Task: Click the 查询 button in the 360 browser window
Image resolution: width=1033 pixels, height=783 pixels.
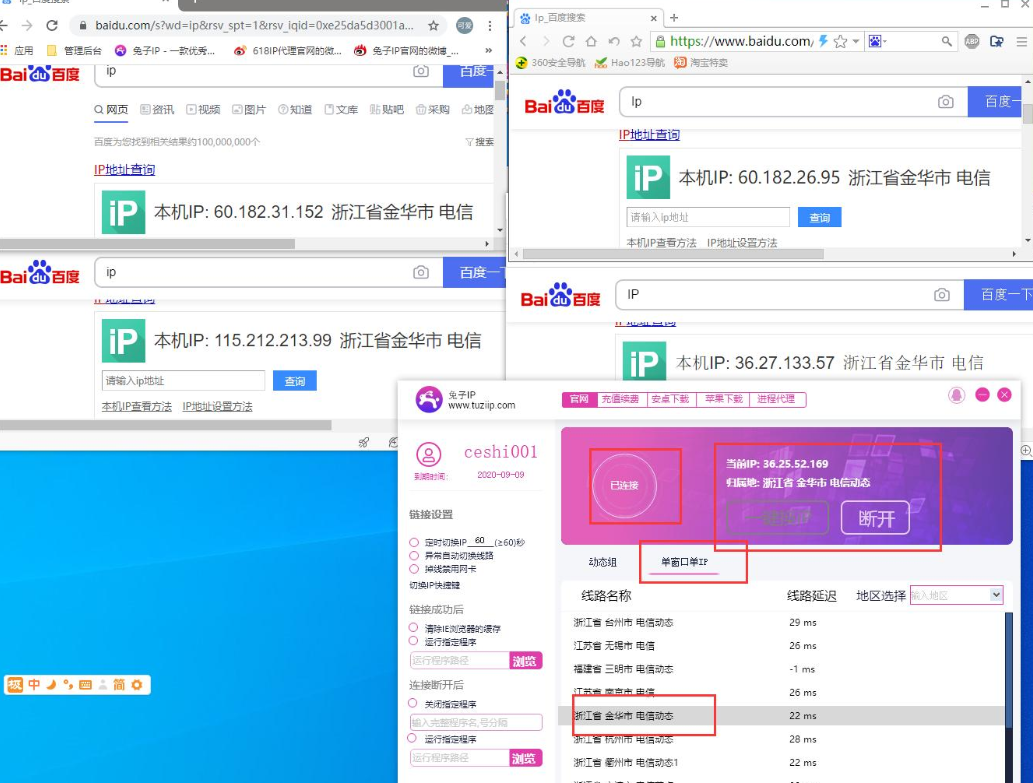Action: pyautogui.click(x=820, y=217)
